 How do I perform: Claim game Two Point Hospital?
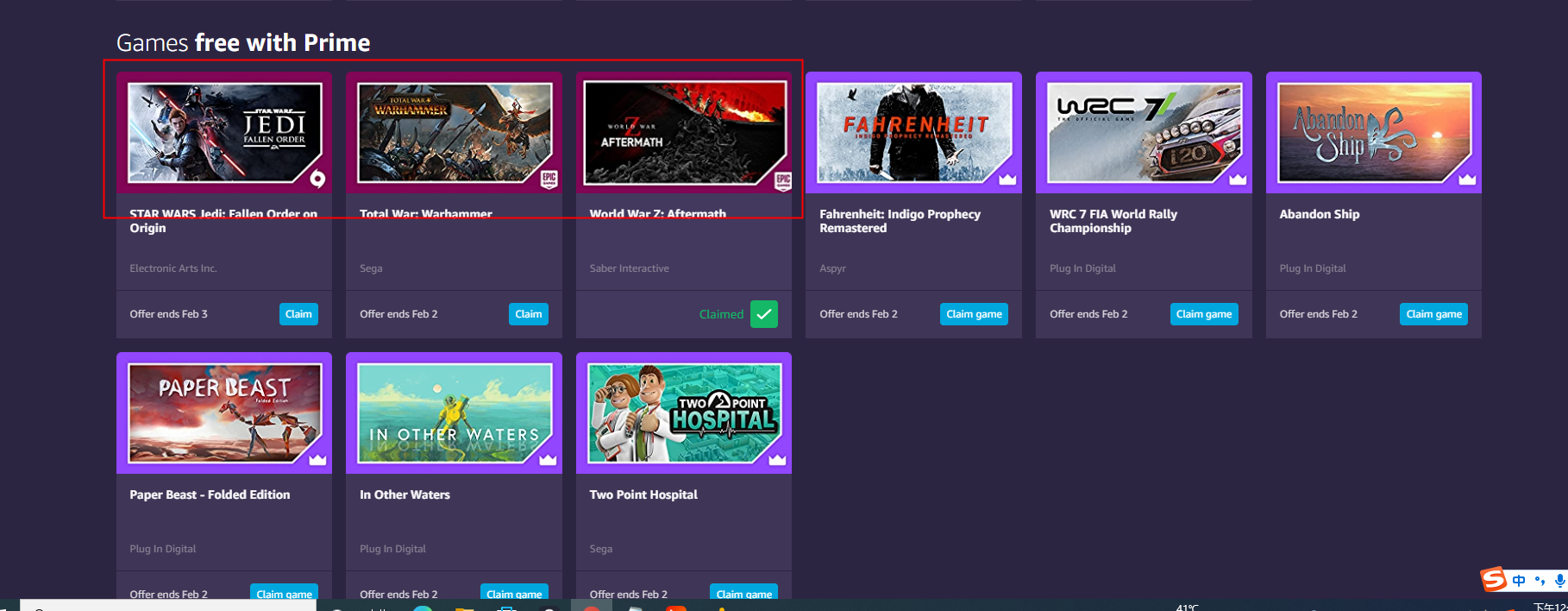pos(743,592)
